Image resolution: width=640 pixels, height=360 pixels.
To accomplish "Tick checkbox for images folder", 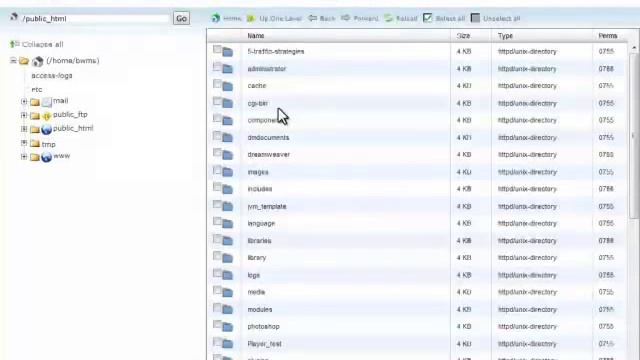I will coord(217,170).
